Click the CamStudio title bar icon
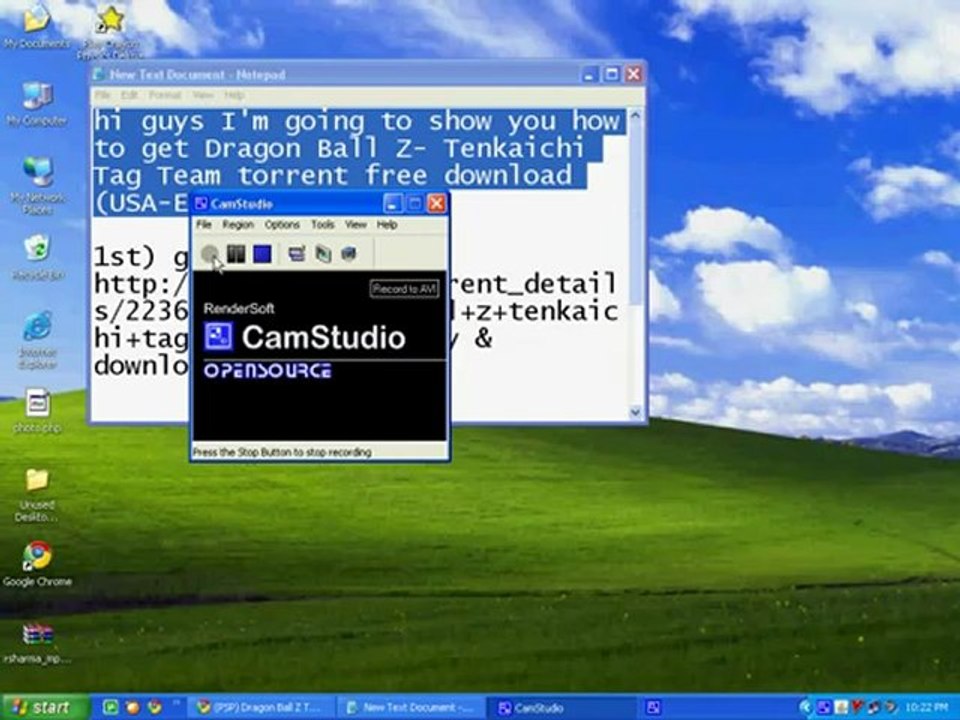 tap(201, 203)
